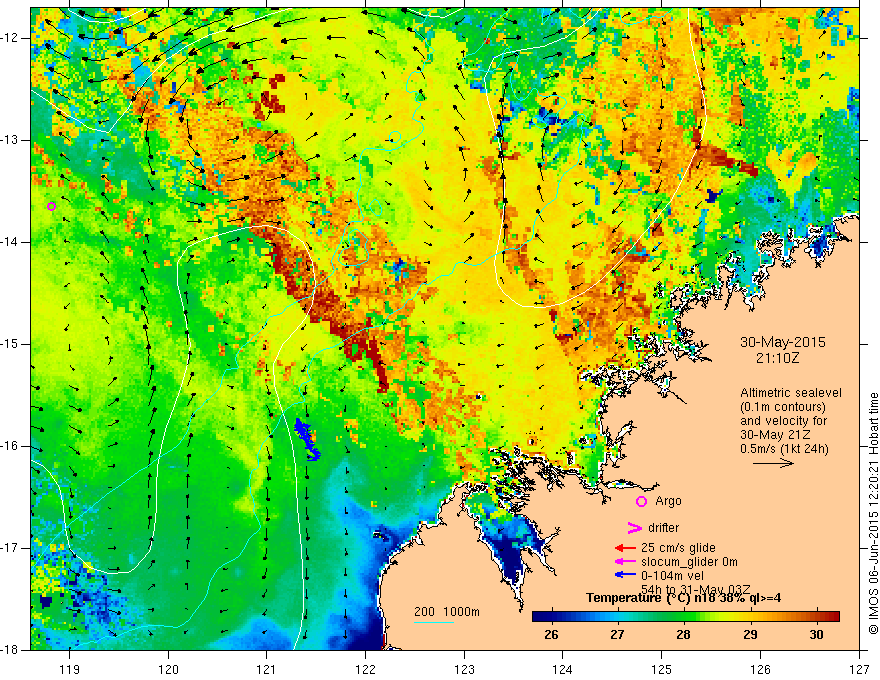Click the latitude label '-16'

click(x=10, y=446)
